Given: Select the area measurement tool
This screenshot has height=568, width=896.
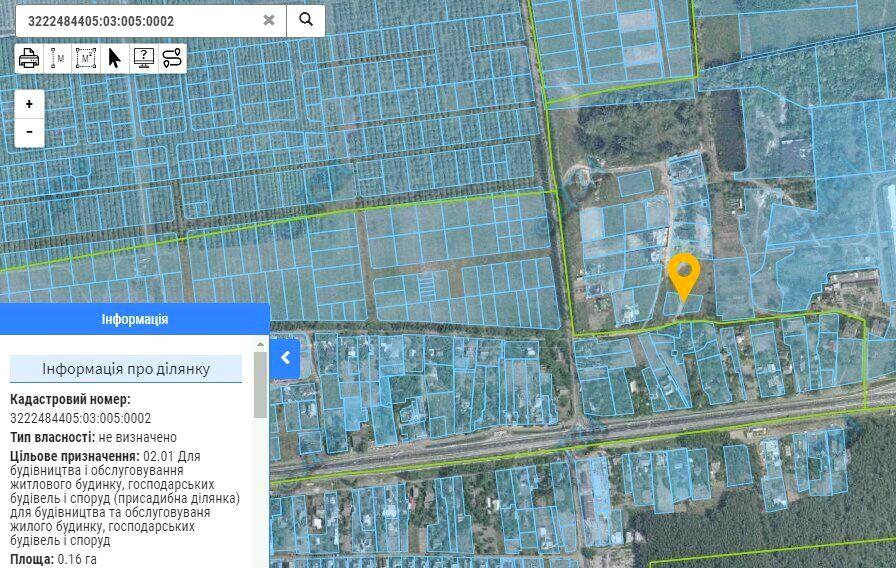Looking at the screenshot, I should click(x=86, y=58).
